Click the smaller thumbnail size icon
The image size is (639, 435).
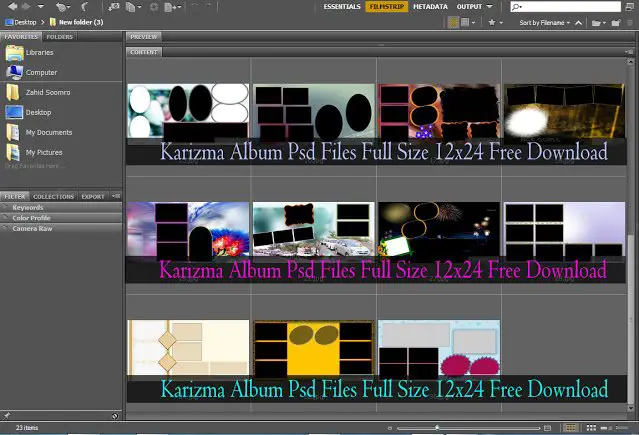(x=390, y=428)
